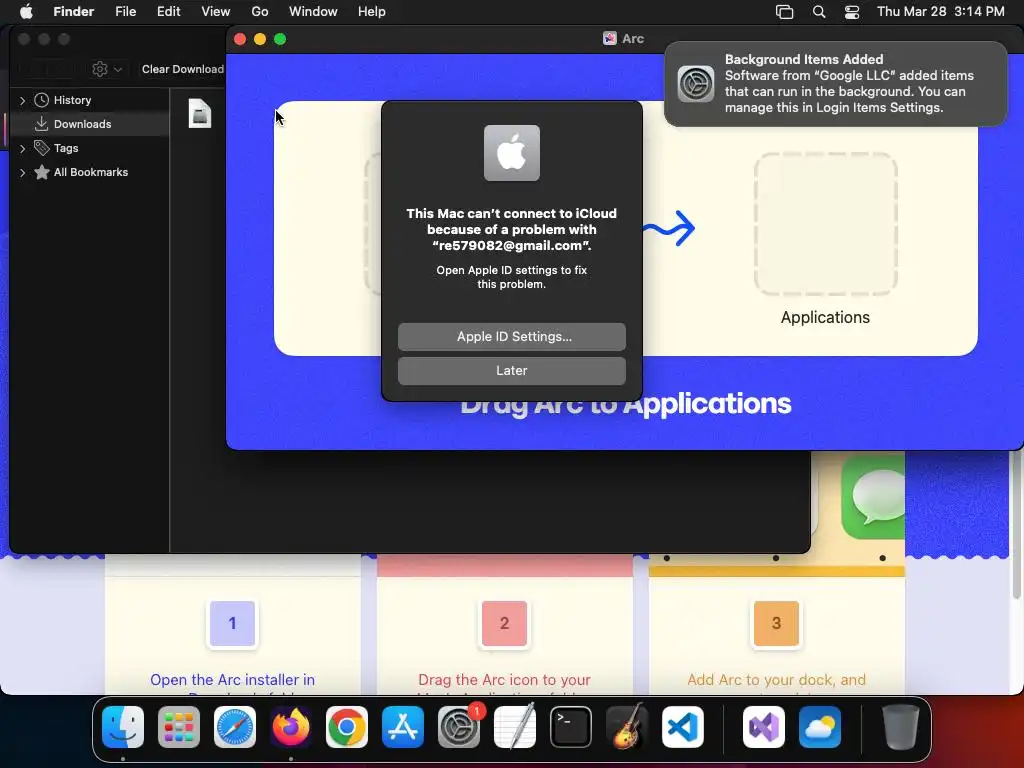Viewport: 1024px width, 768px height.
Task: Click 'Open the Arc installer in' text
Action: pos(232,680)
